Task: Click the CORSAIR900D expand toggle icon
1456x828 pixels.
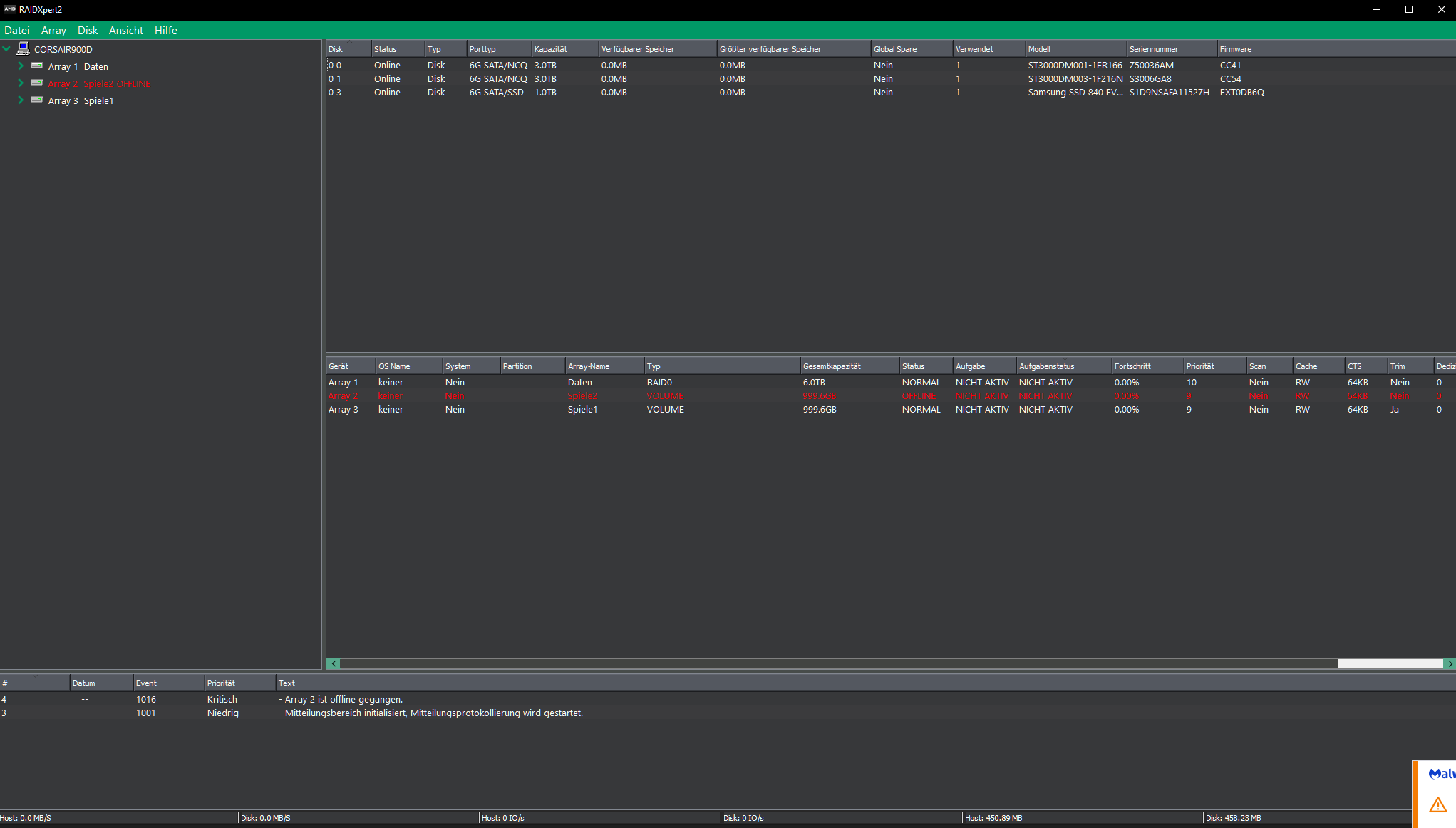Action: tap(8, 48)
